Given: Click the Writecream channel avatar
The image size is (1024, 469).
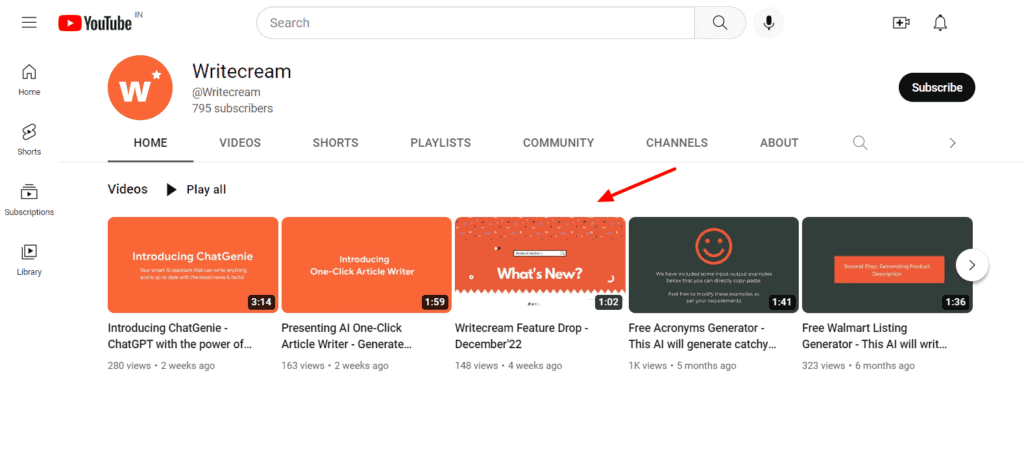Looking at the screenshot, I should 141,88.
